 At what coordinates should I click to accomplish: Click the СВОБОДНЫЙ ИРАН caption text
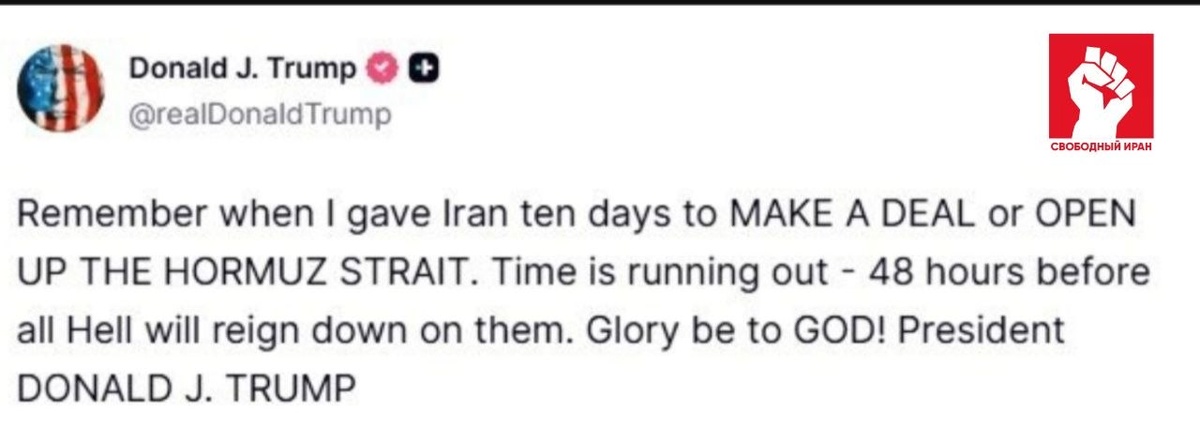pos(1101,145)
